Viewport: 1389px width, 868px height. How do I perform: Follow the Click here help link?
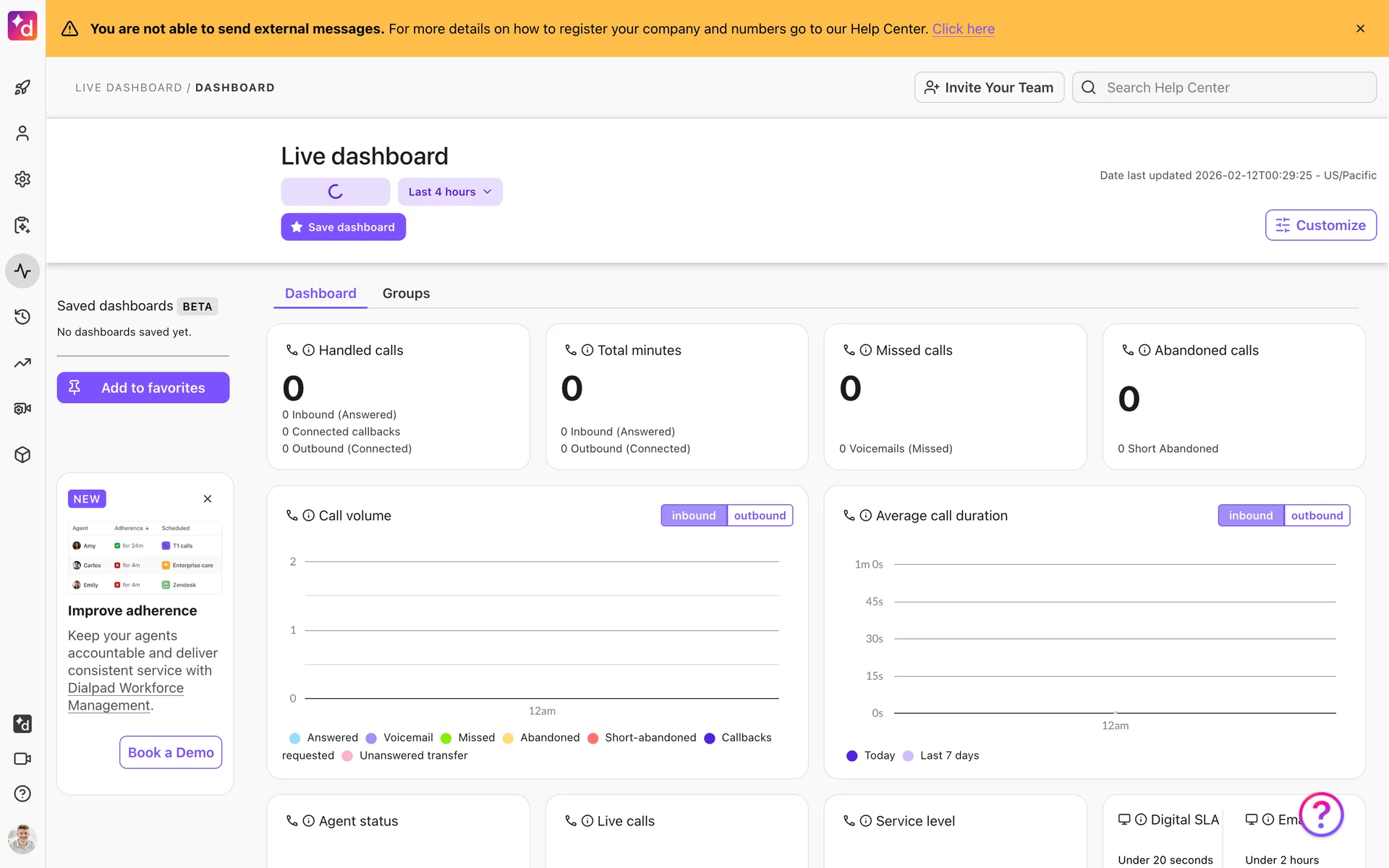pyautogui.click(x=963, y=29)
